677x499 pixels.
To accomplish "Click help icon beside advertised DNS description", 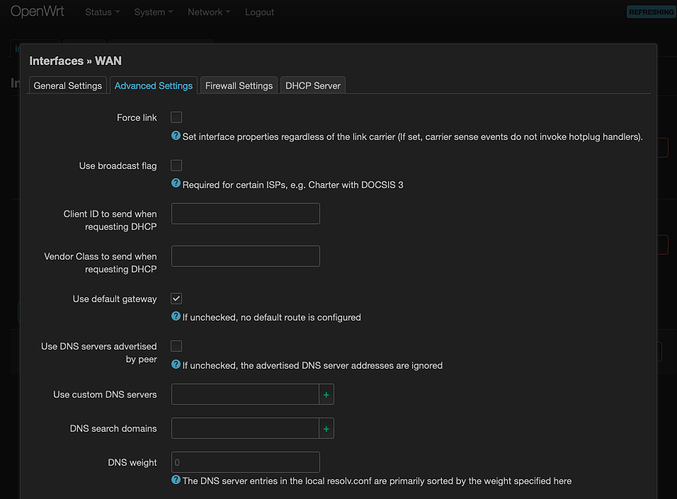I will click(x=176, y=364).
